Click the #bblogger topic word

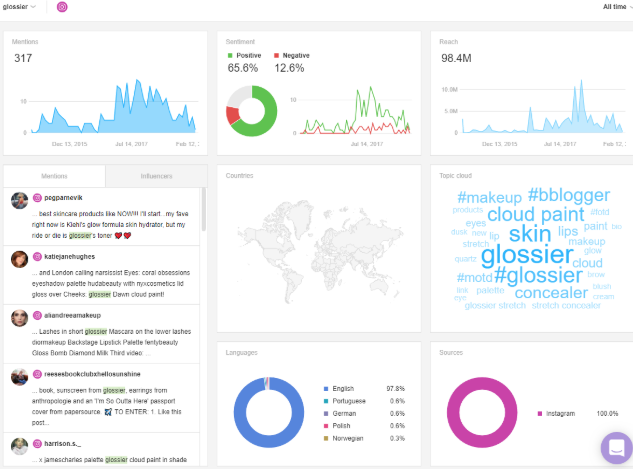pyautogui.click(x=569, y=195)
